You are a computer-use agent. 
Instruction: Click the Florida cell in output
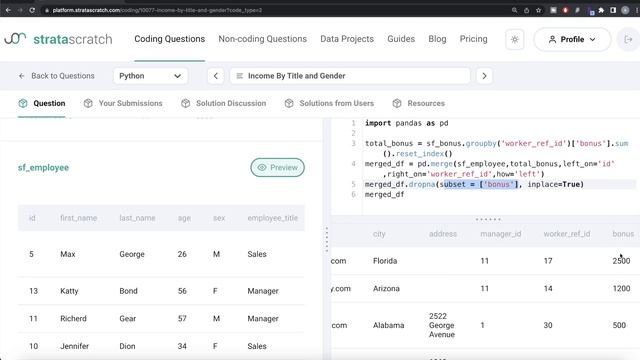(x=385, y=260)
